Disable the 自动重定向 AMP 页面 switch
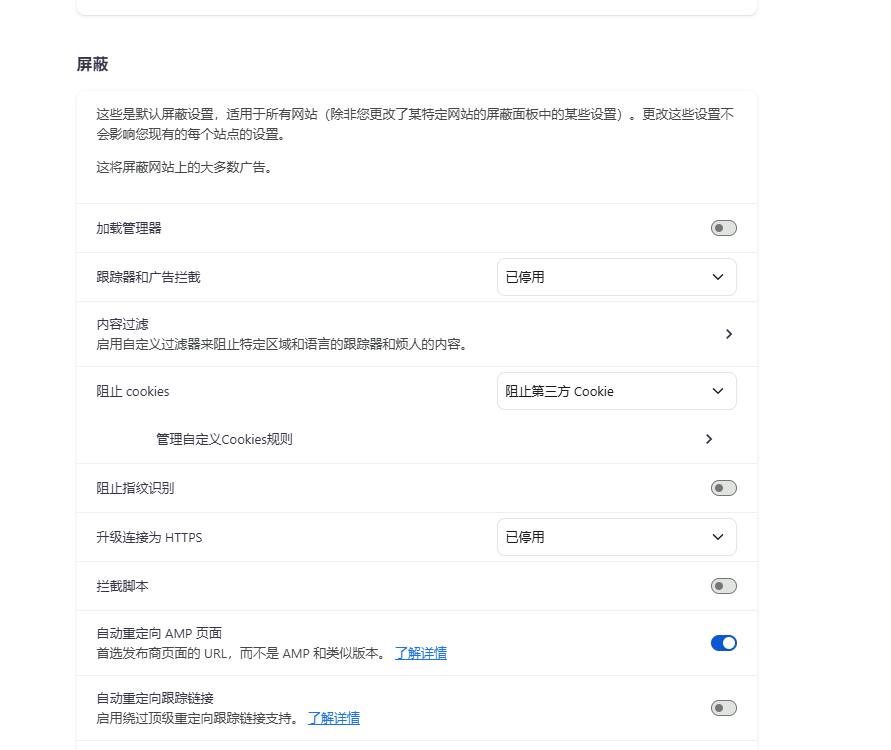Image resolution: width=891 pixels, height=750 pixels. tap(723, 643)
